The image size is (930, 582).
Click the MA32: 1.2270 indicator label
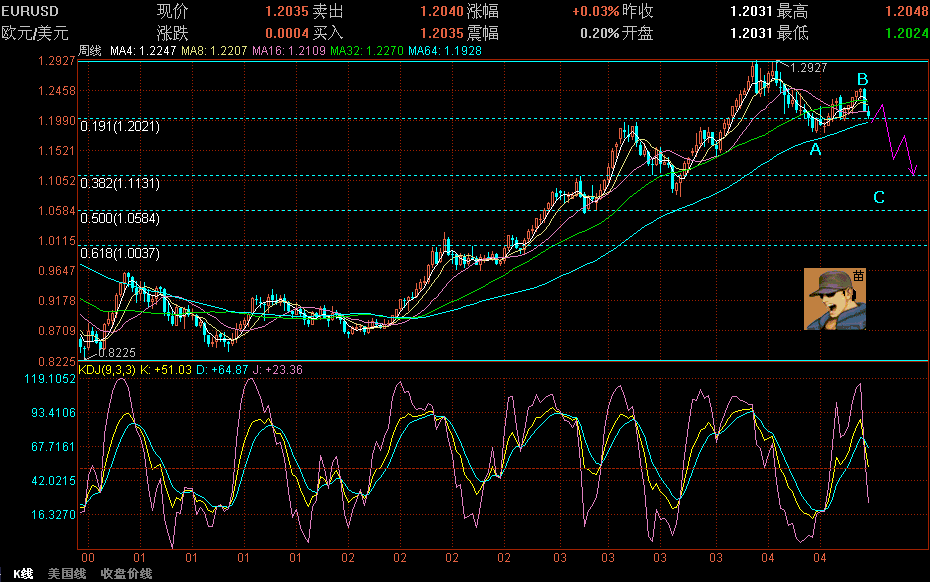coord(367,51)
